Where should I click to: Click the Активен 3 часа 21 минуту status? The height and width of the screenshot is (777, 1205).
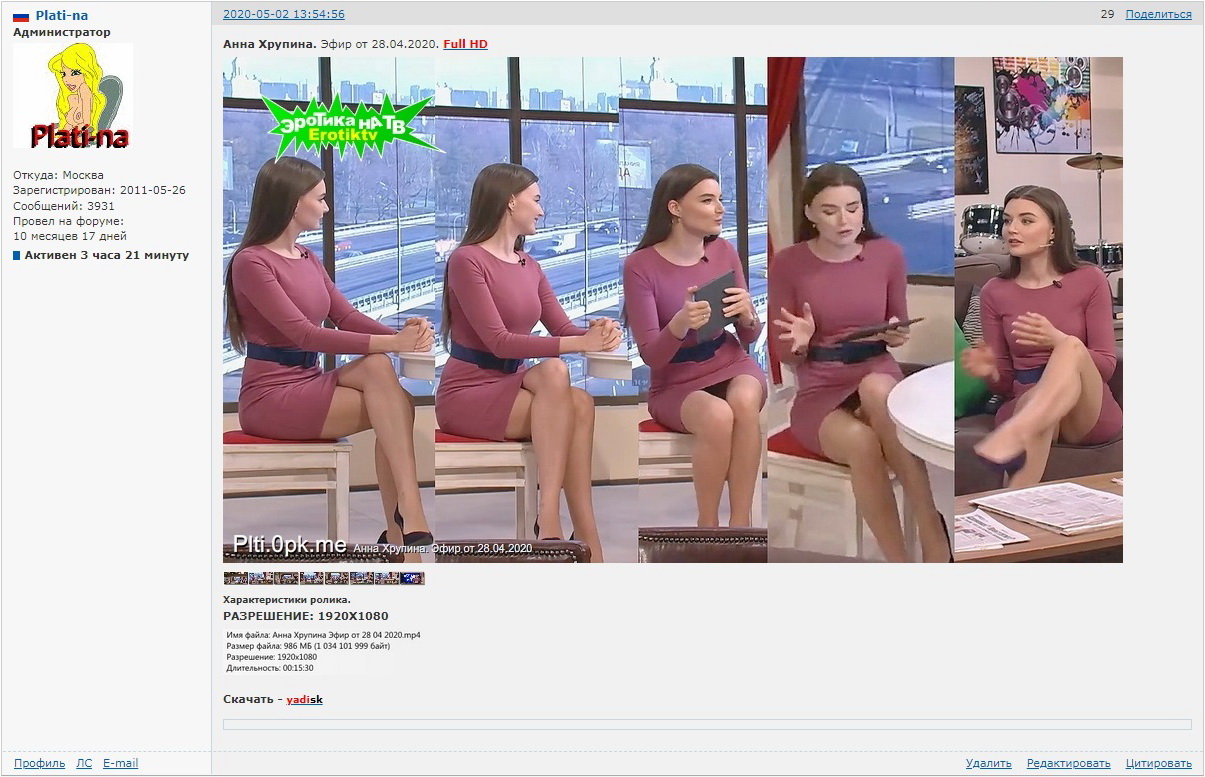point(106,255)
